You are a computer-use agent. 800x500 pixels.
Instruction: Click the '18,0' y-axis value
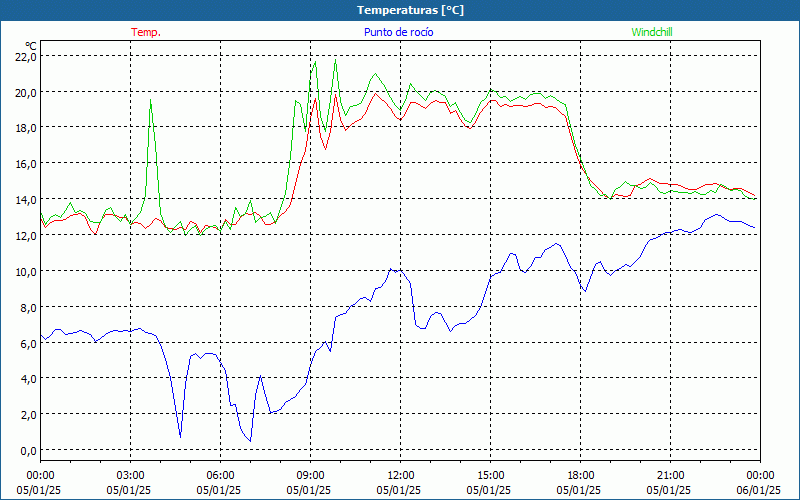pyautogui.click(x=26, y=128)
